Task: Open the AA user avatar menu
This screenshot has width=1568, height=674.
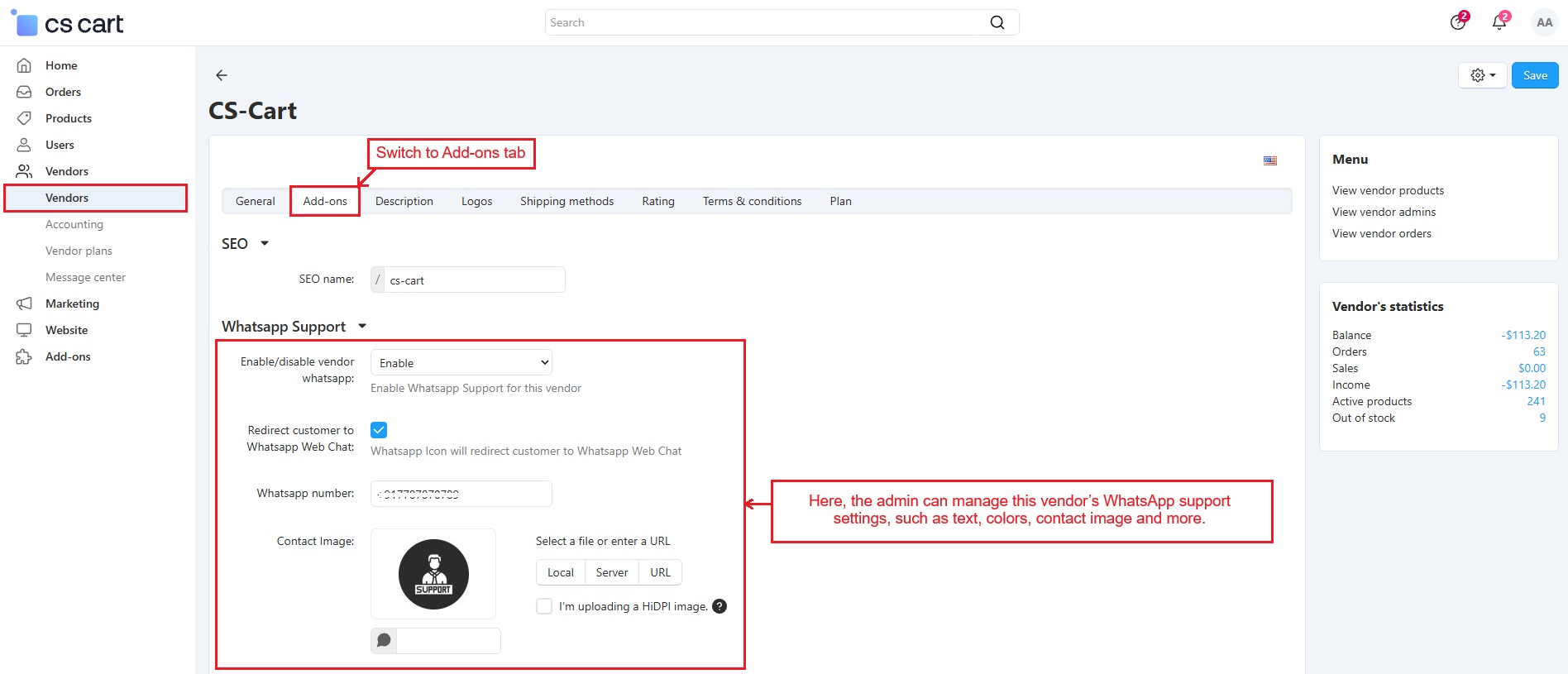Action: point(1544,22)
